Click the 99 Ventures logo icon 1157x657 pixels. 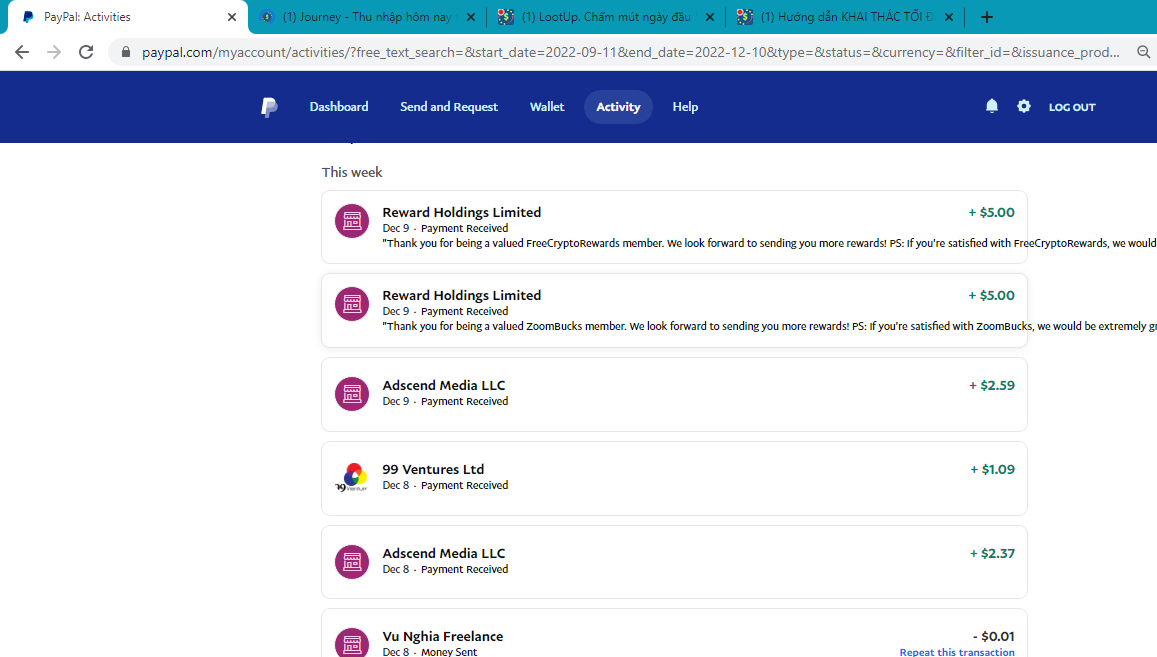point(351,478)
